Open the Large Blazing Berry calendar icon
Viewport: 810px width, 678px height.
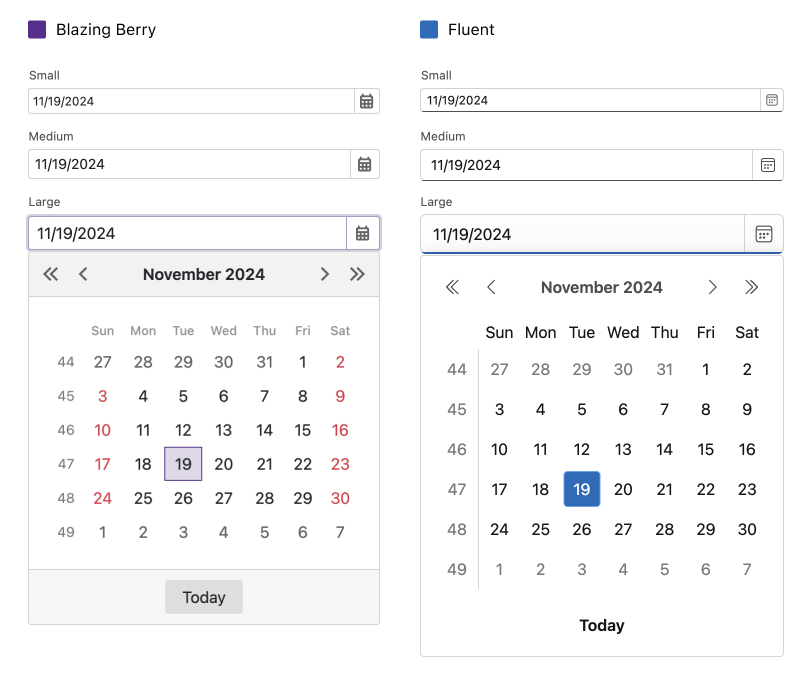(x=364, y=232)
